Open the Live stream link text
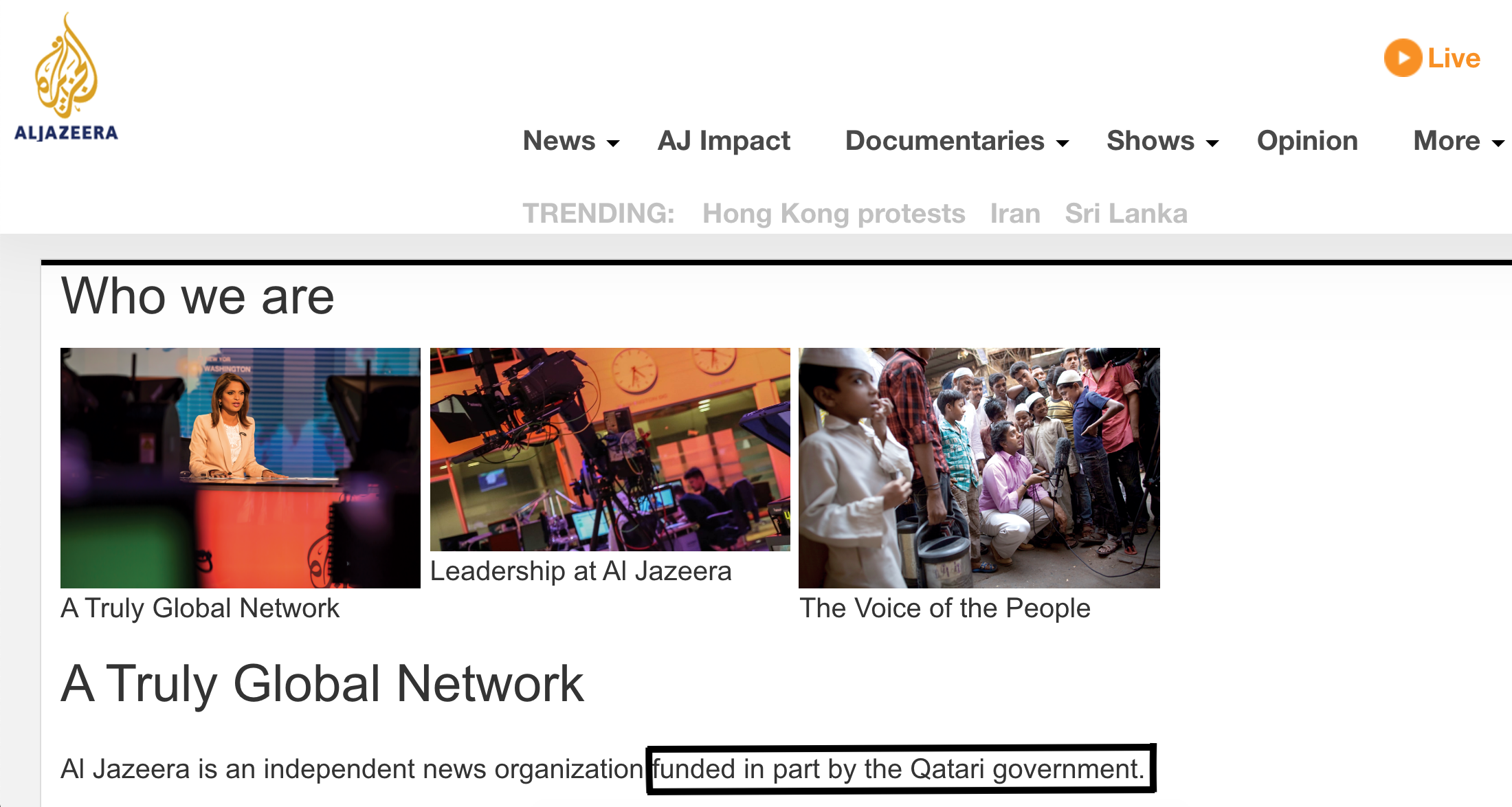The image size is (1512, 807). [x=1454, y=58]
